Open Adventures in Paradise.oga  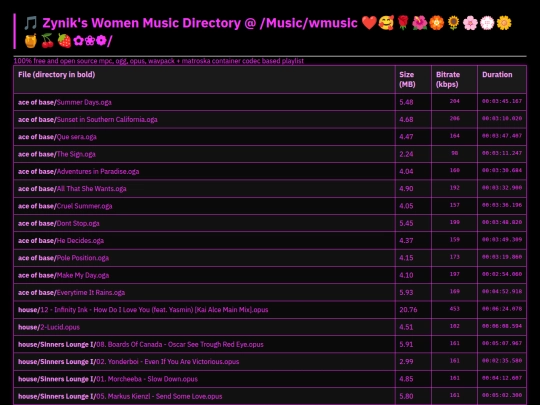tap(98, 172)
